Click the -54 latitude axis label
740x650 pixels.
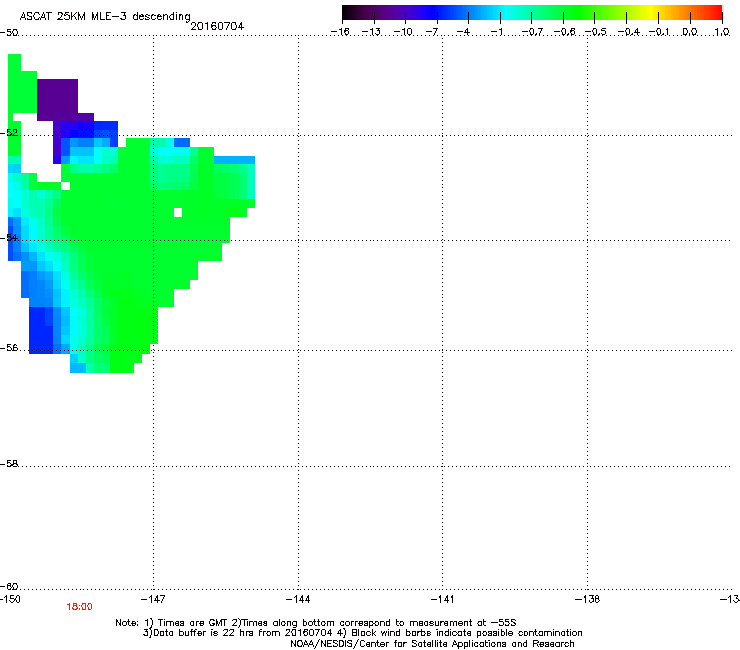pyautogui.click(x=9, y=237)
